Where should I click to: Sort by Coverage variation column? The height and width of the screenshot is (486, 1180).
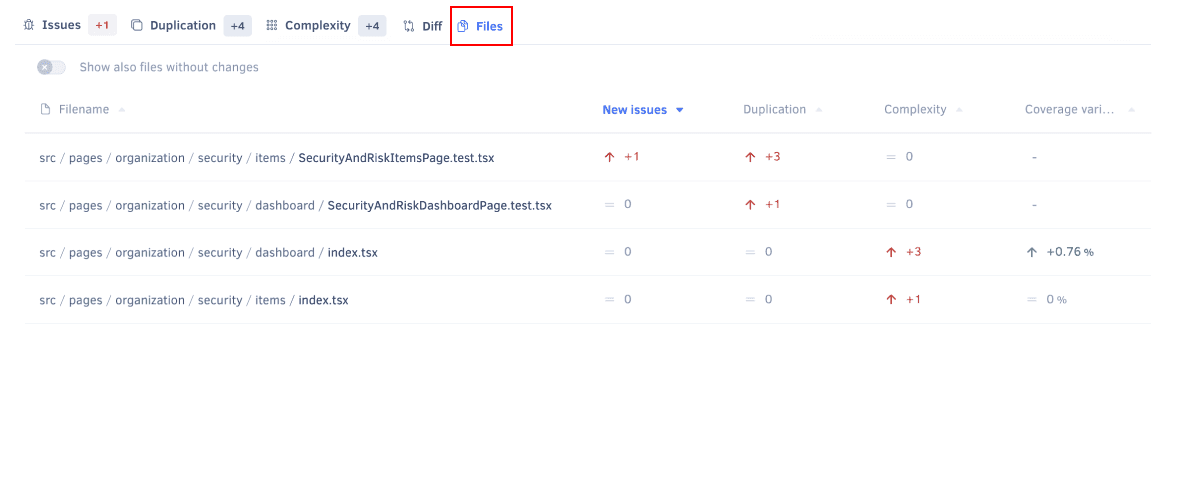(x=1069, y=110)
